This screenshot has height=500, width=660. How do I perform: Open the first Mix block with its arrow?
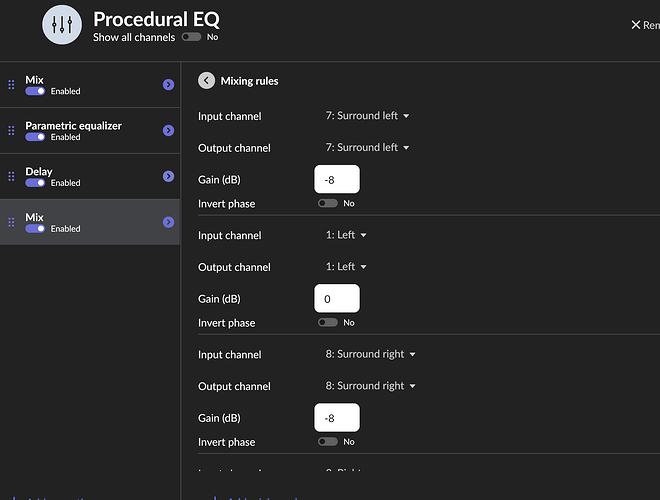pos(168,85)
